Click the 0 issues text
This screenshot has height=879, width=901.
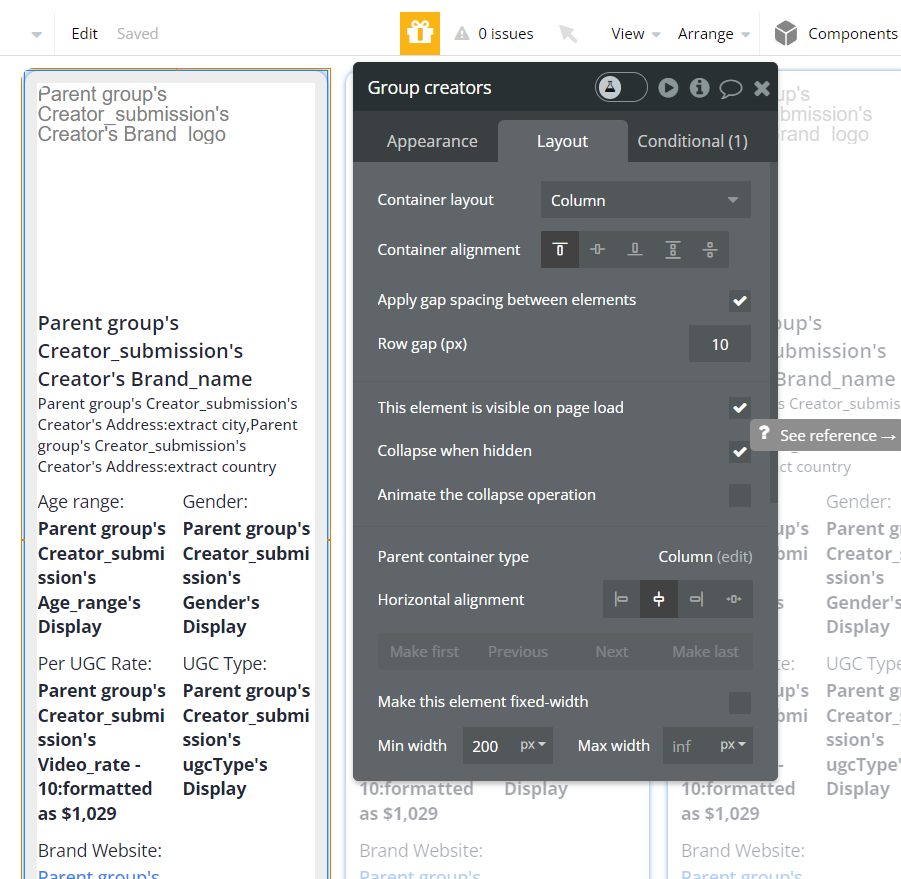click(506, 34)
